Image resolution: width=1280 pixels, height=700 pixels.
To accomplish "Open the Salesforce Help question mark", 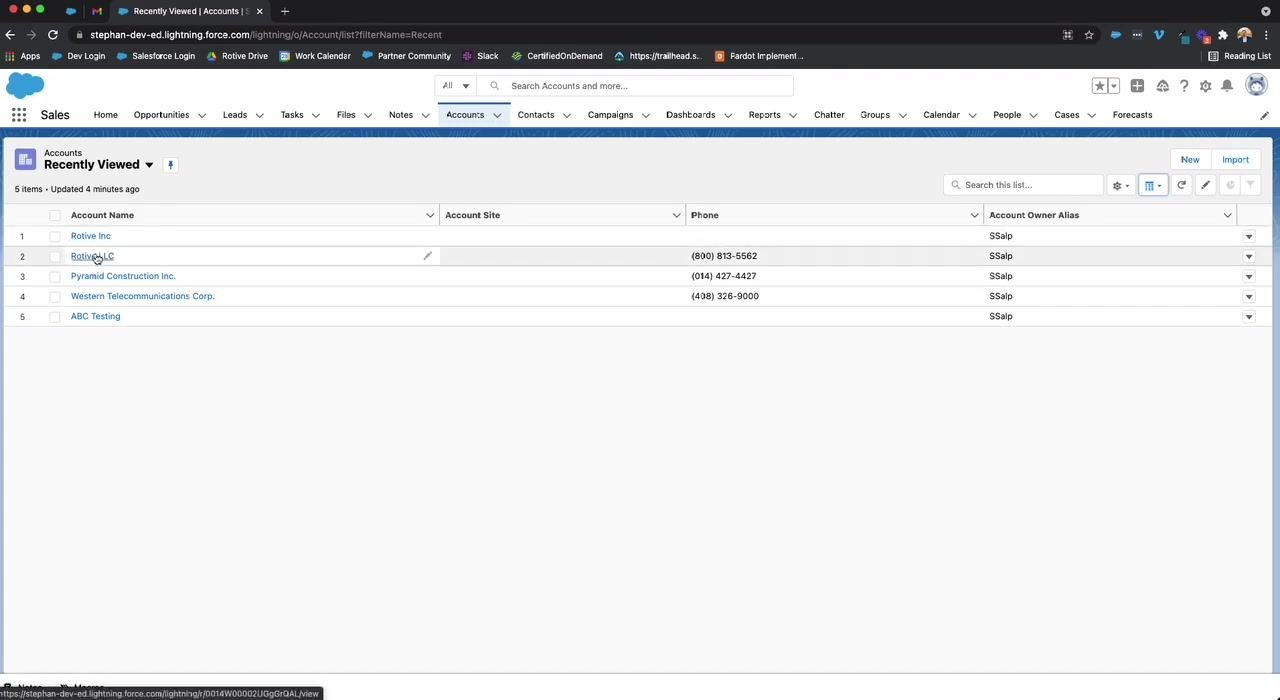I will (1184, 86).
